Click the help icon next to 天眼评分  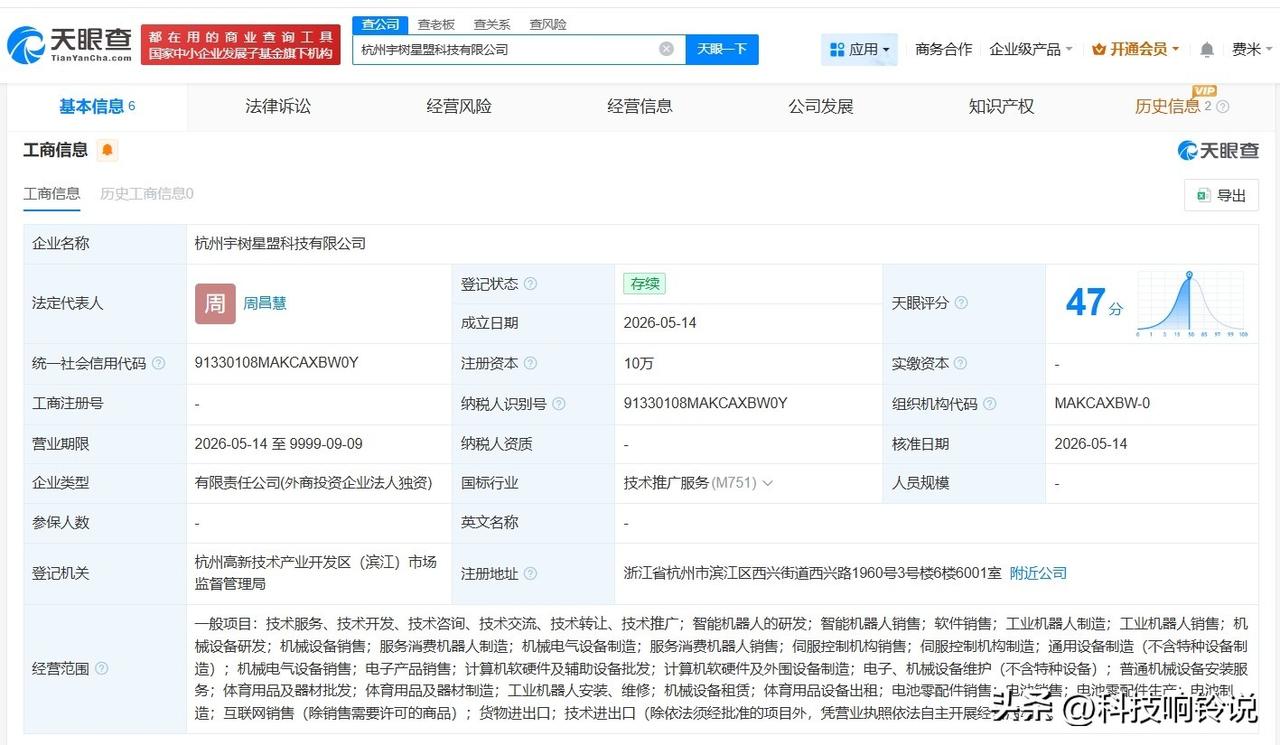pyautogui.click(x=961, y=303)
